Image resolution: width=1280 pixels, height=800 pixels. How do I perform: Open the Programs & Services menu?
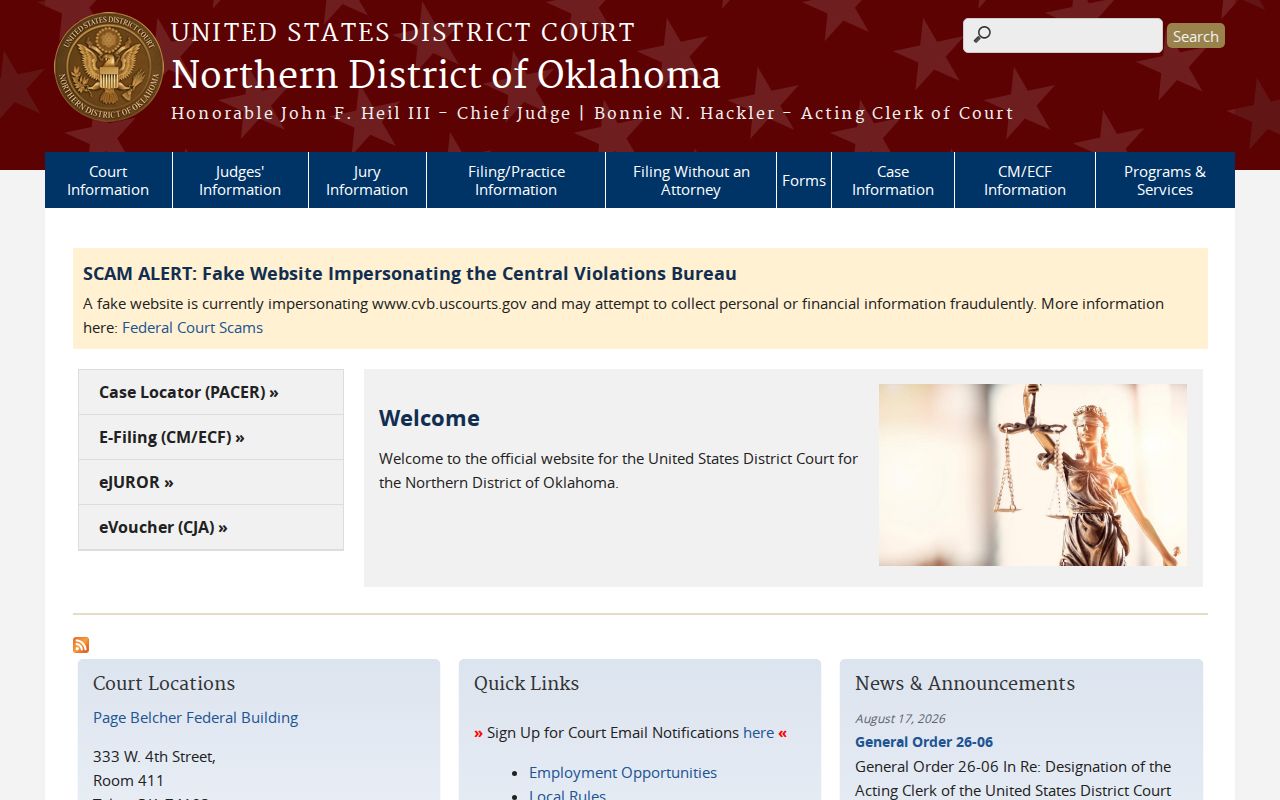(x=1165, y=180)
